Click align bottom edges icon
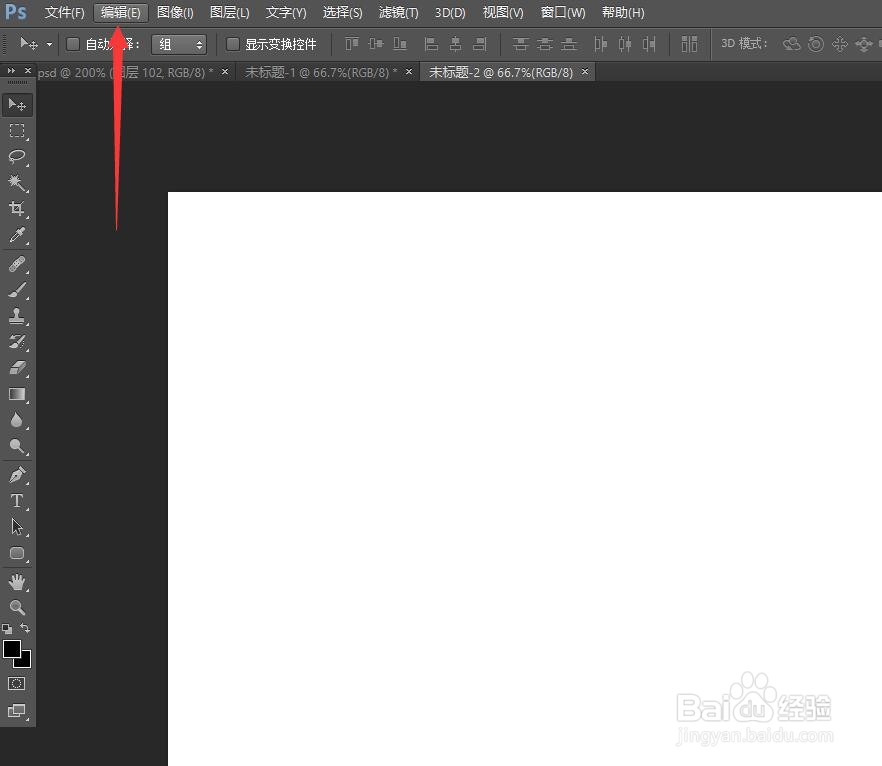The width and height of the screenshot is (882, 766). [x=400, y=44]
